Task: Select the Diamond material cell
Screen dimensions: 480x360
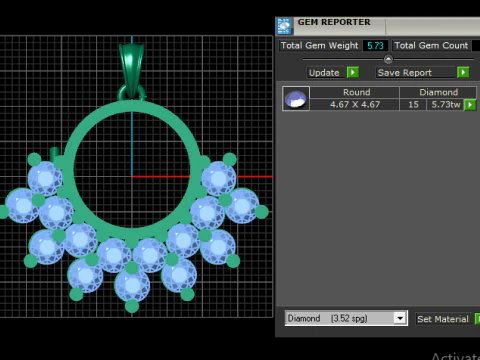Action: pyautogui.click(x=438, y=92)
